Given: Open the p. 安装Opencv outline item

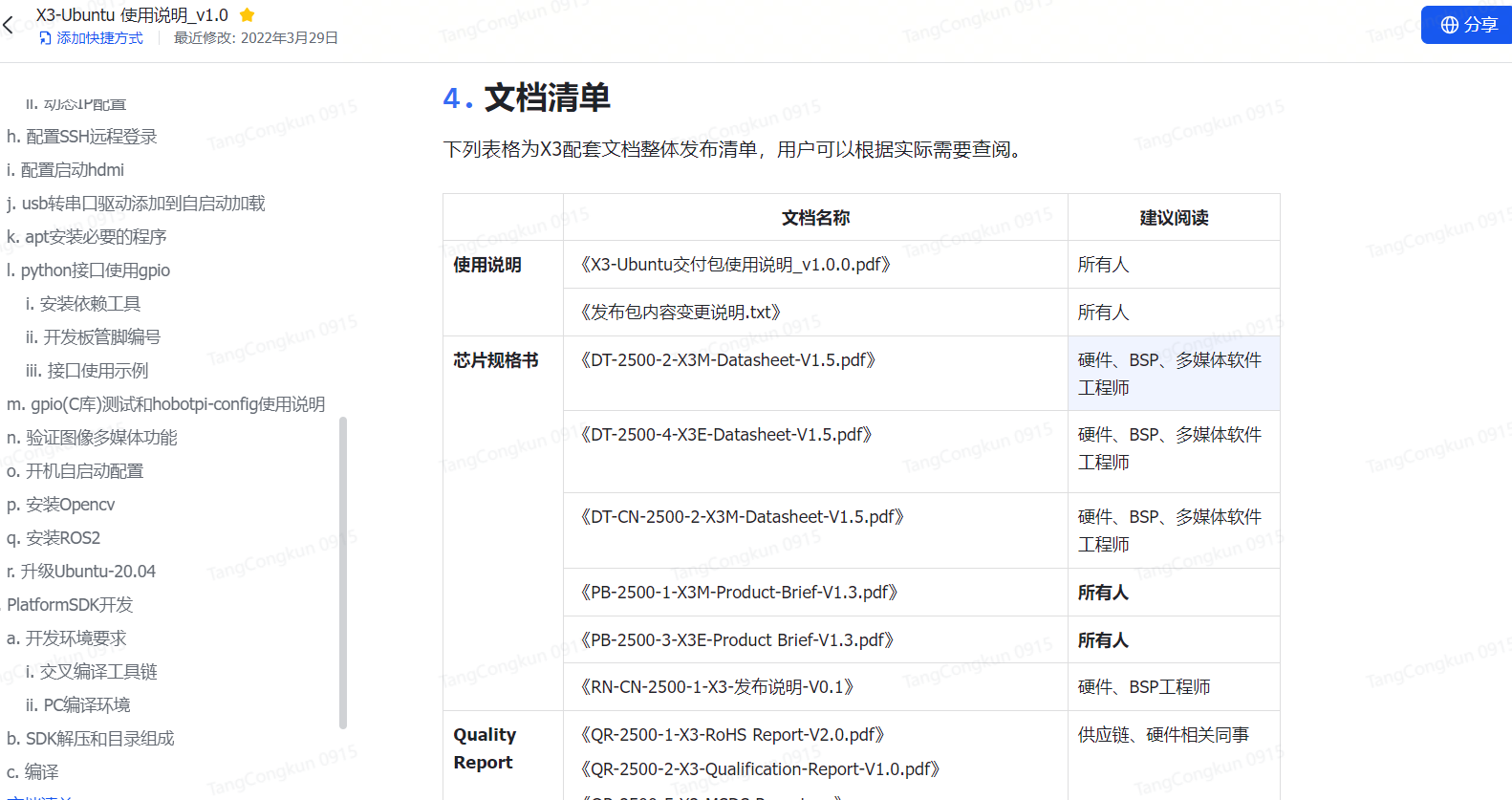Looking at the screenshot, I should click(61, 505).
